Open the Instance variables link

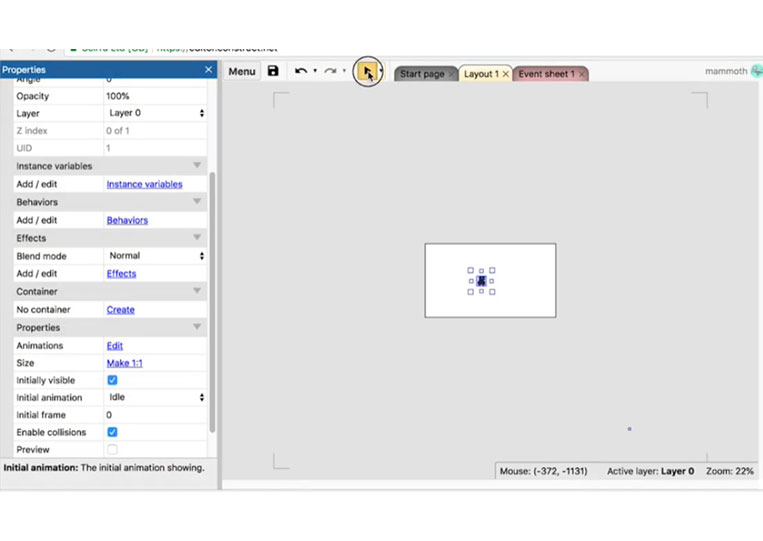145,184
